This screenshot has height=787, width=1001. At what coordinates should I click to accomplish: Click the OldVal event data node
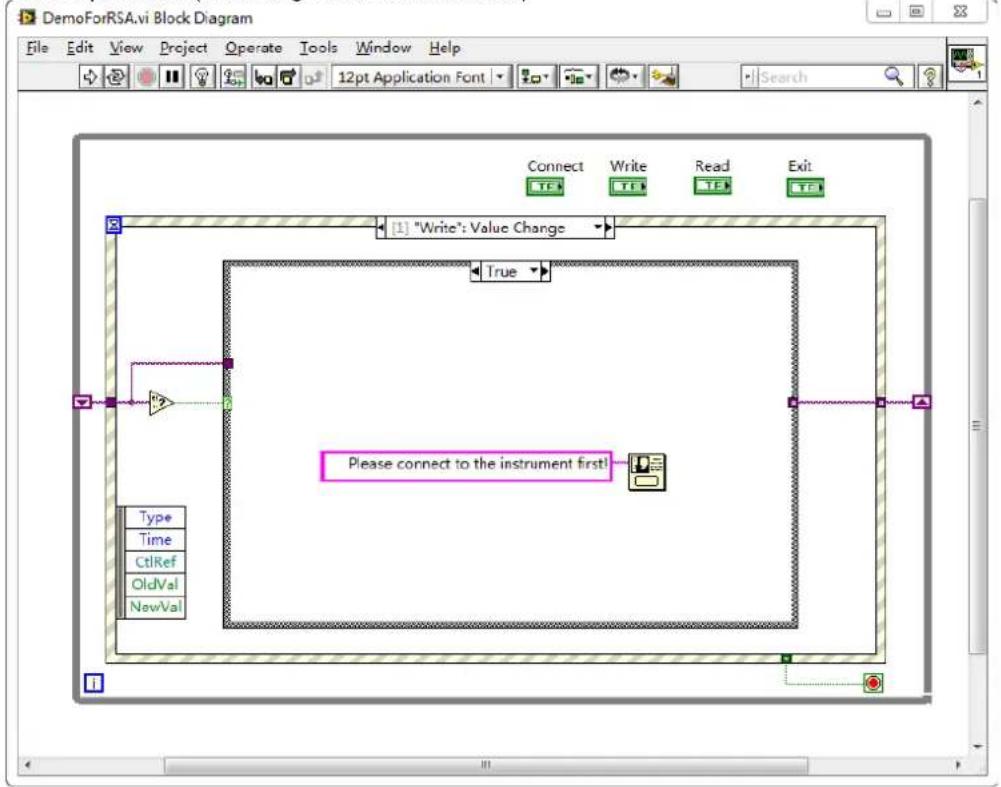point(155,584)
